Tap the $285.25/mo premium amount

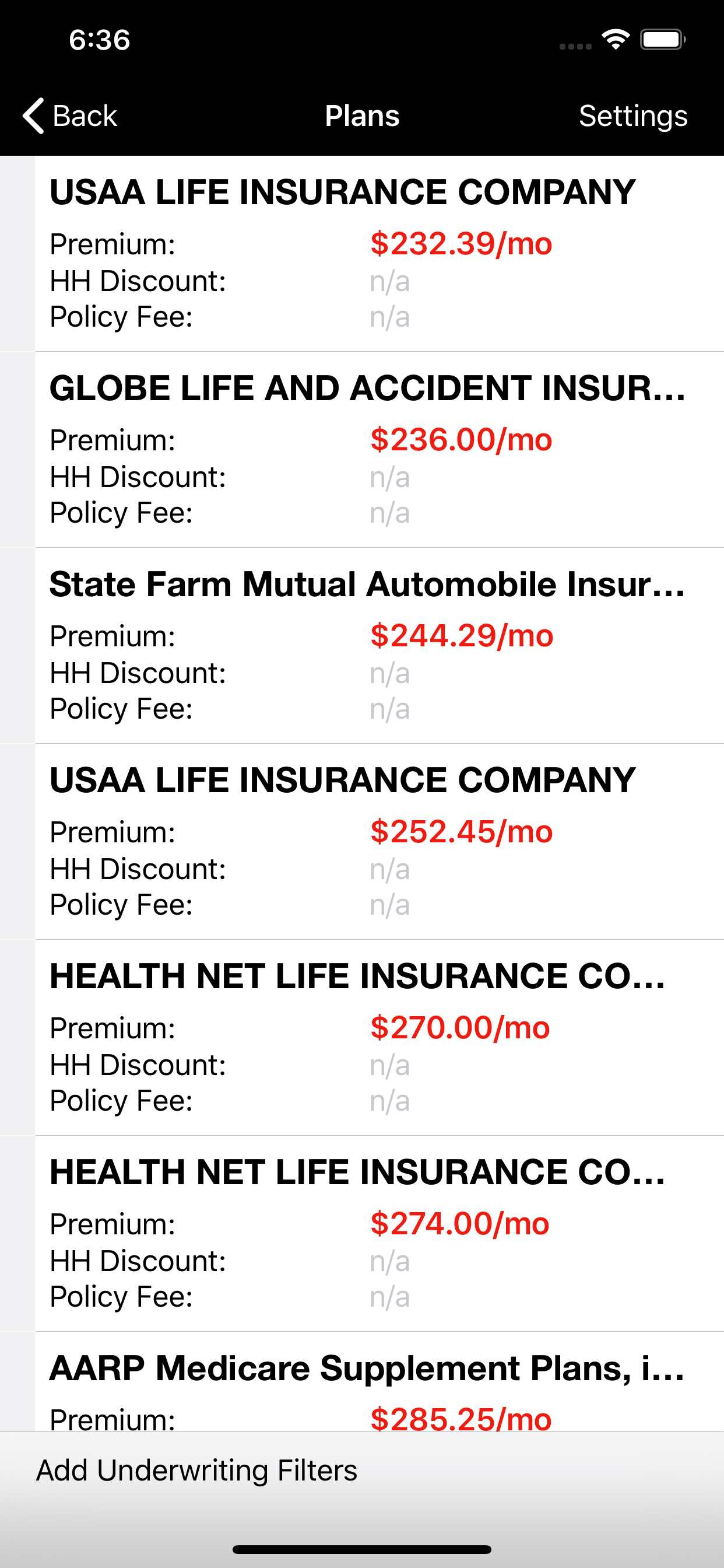(461, 1418)
